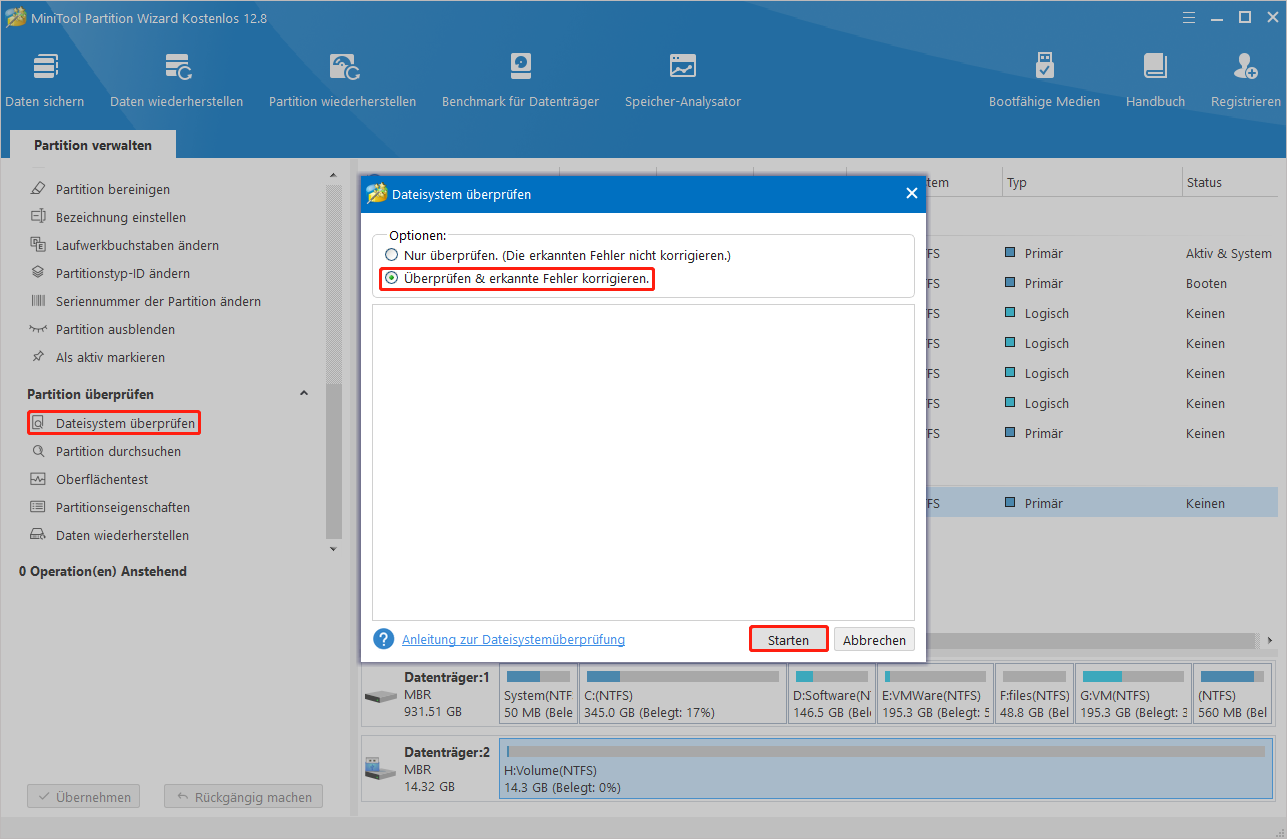Image resolution: width=1287 pixels, height=839 pixels.
Task: Select Laufwerkbuchstaben ändern action
Action: coord(124,245)
